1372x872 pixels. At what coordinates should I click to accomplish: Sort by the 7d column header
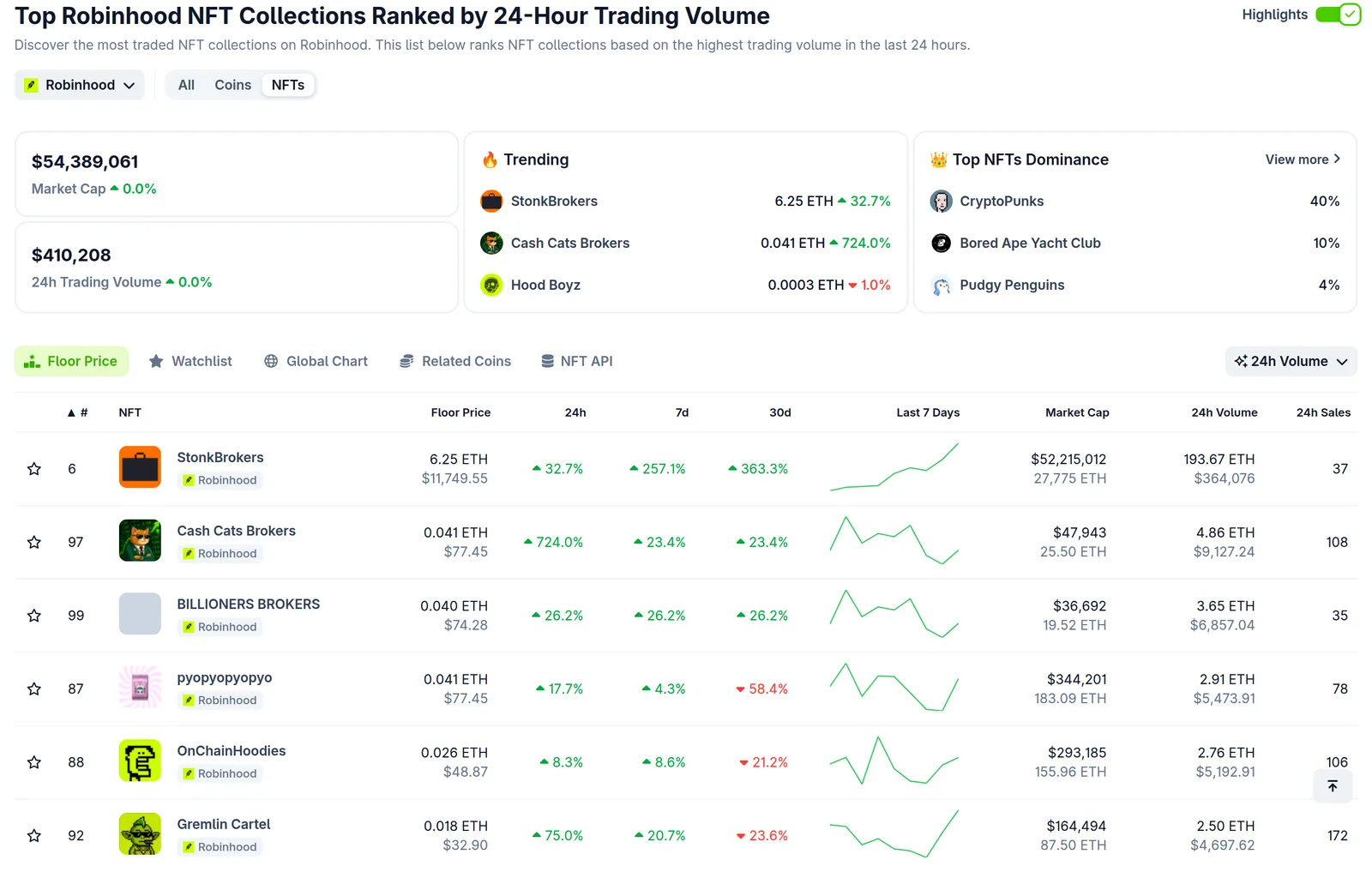[682, 412]
